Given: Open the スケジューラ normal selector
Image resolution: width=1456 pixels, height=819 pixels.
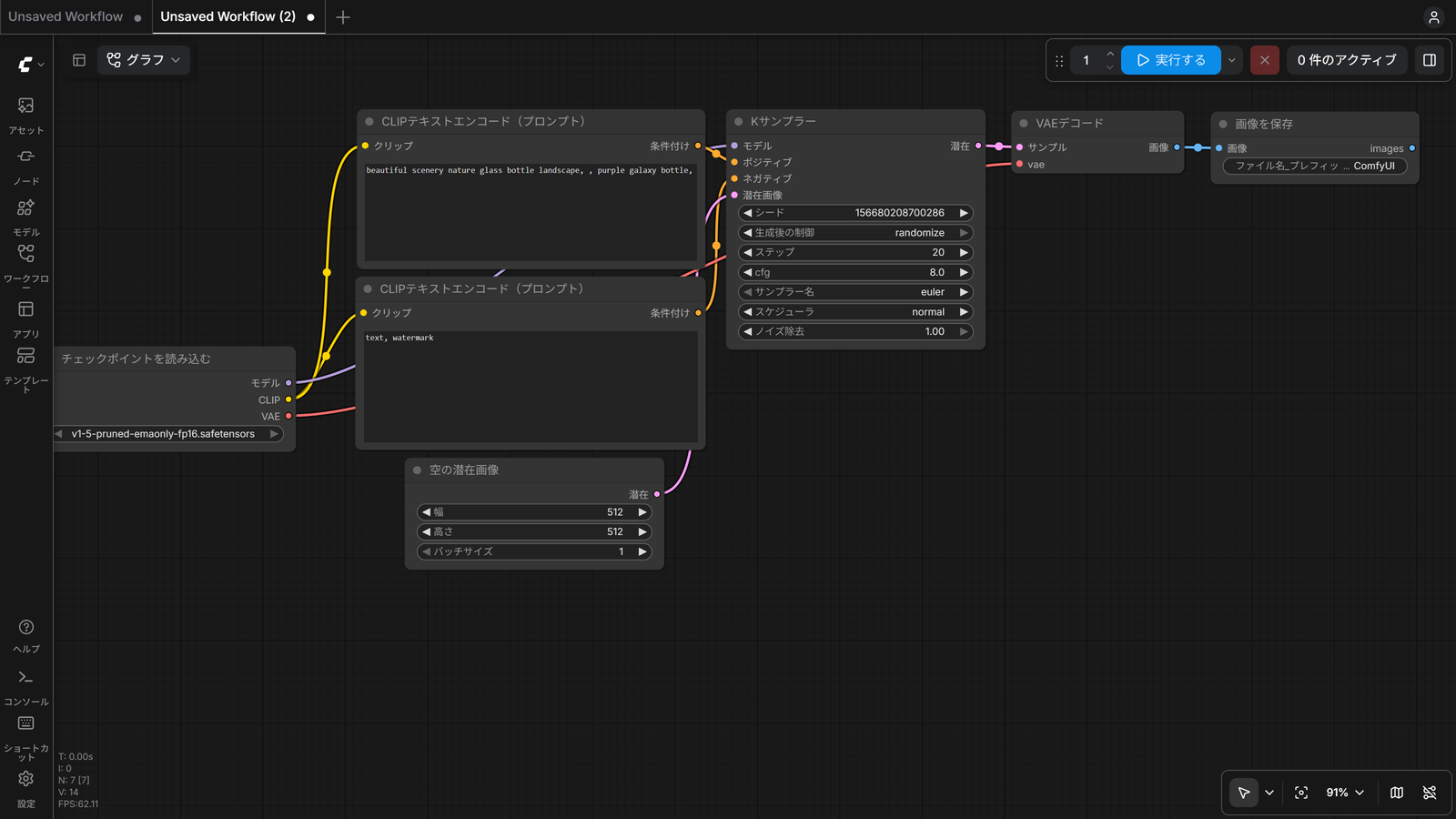Looking at the screenshot, I should pos(855,312).
